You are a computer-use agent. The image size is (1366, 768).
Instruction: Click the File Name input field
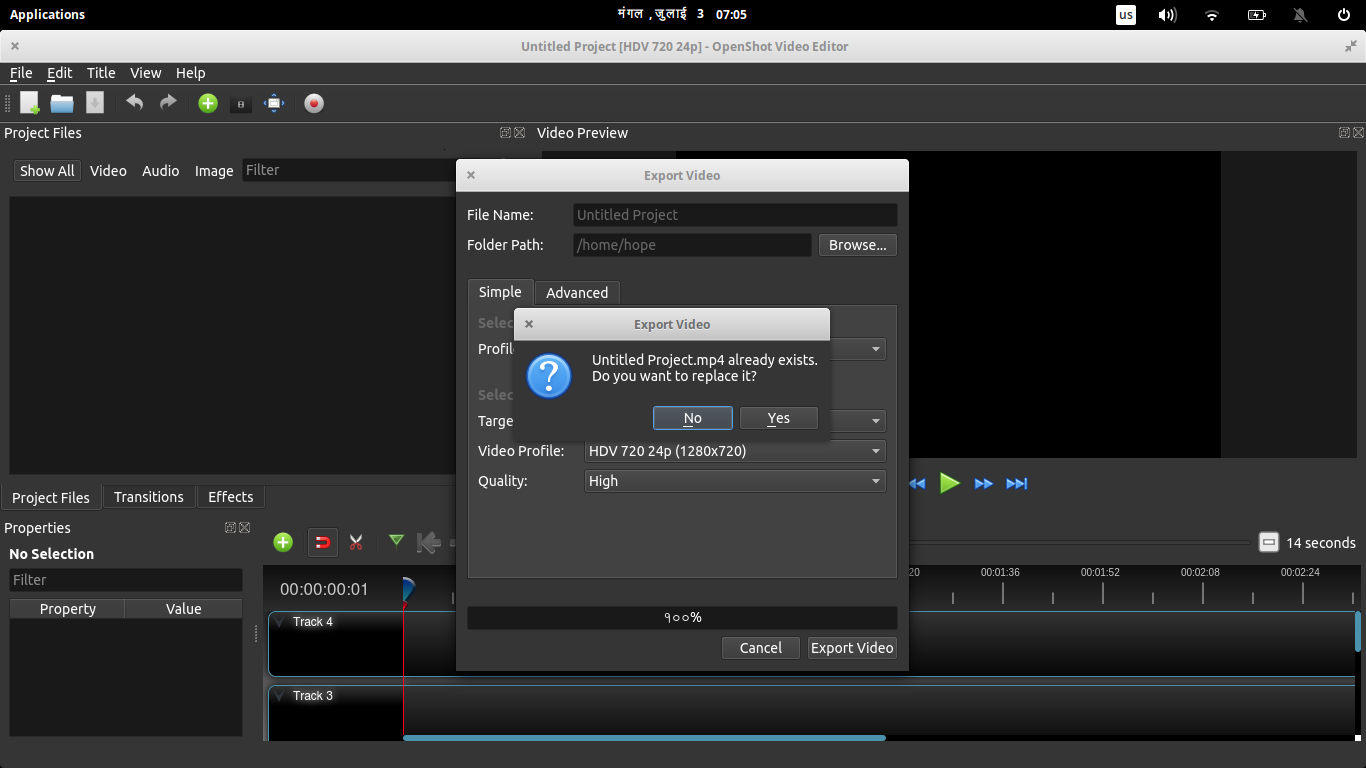coord(734,214)
